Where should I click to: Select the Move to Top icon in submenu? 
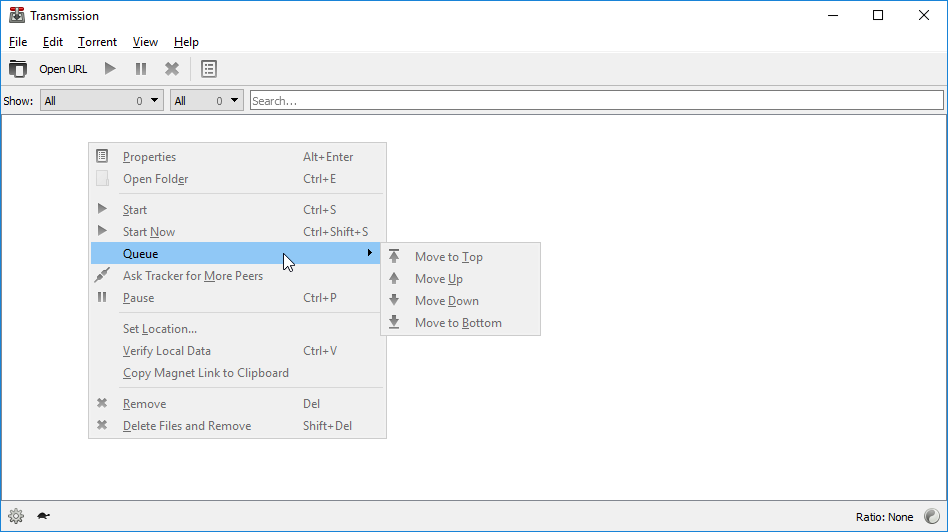click(x=394, y=256)
